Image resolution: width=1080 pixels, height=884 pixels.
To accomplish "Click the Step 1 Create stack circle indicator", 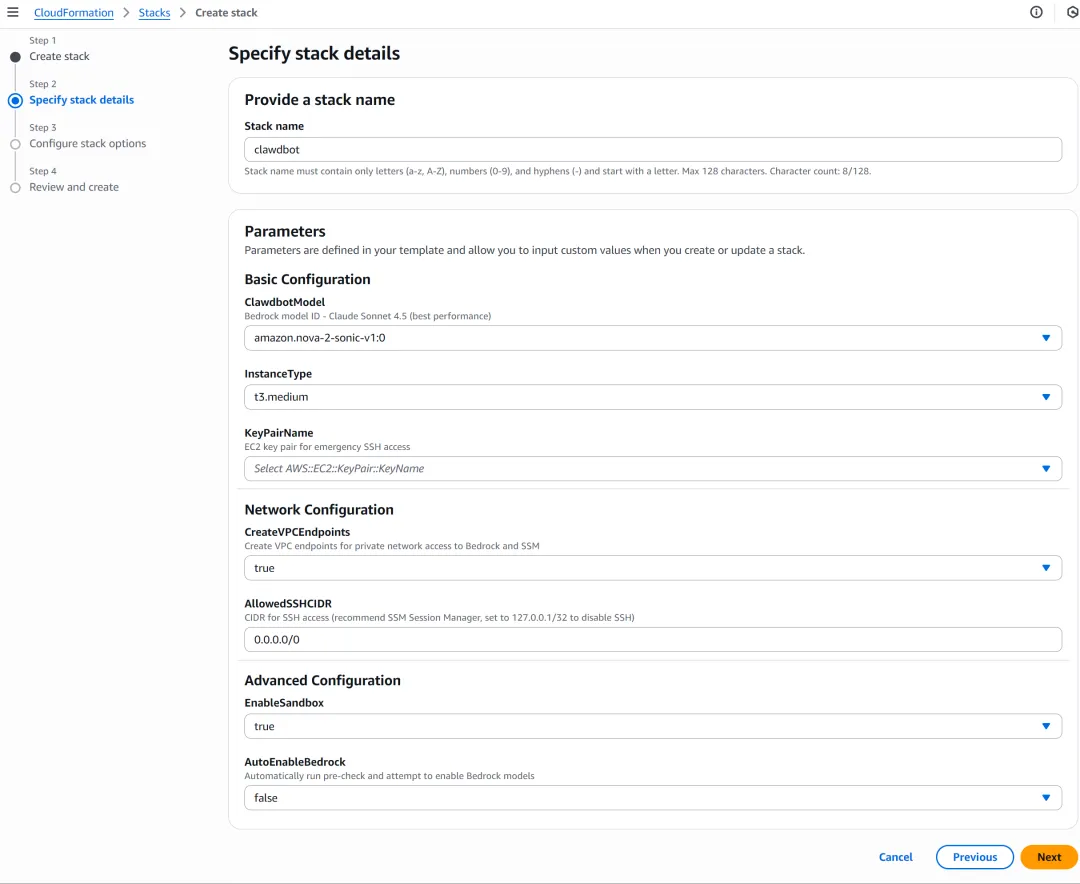I will click(15, 57).
